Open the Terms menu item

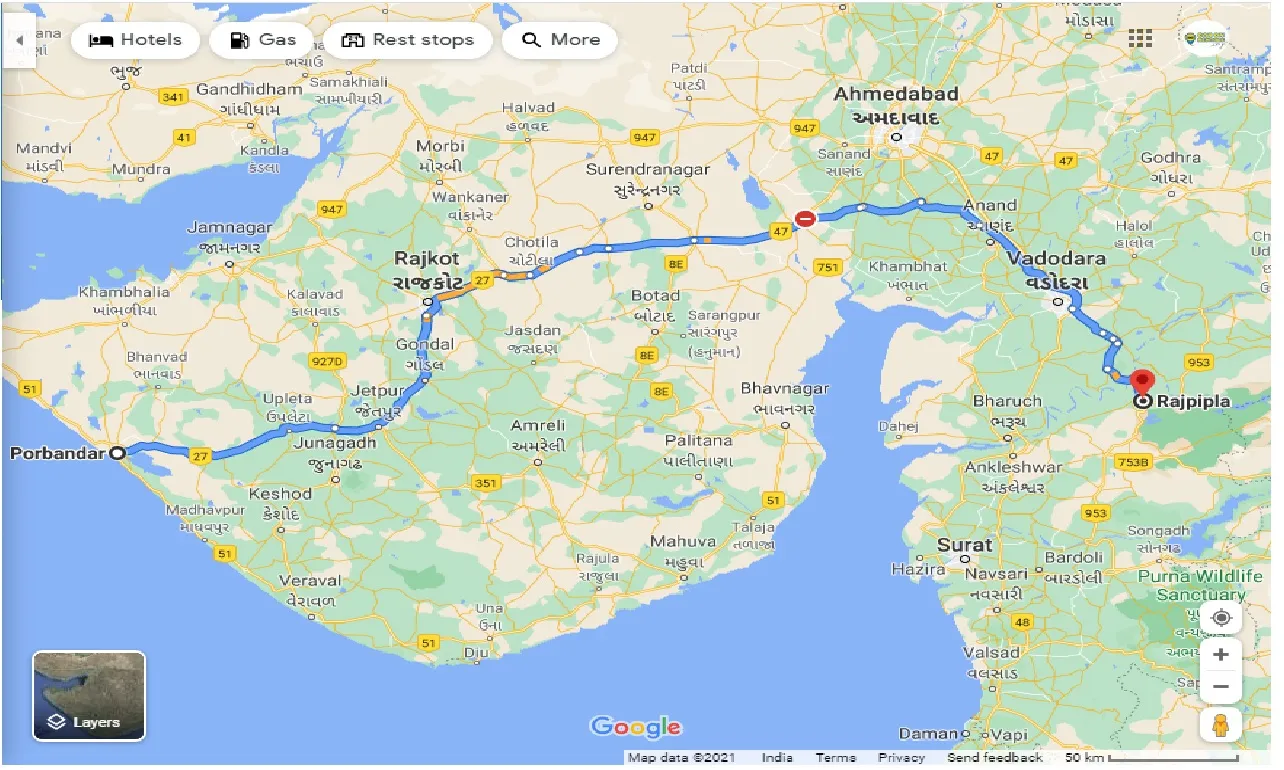tap(835, 758)
